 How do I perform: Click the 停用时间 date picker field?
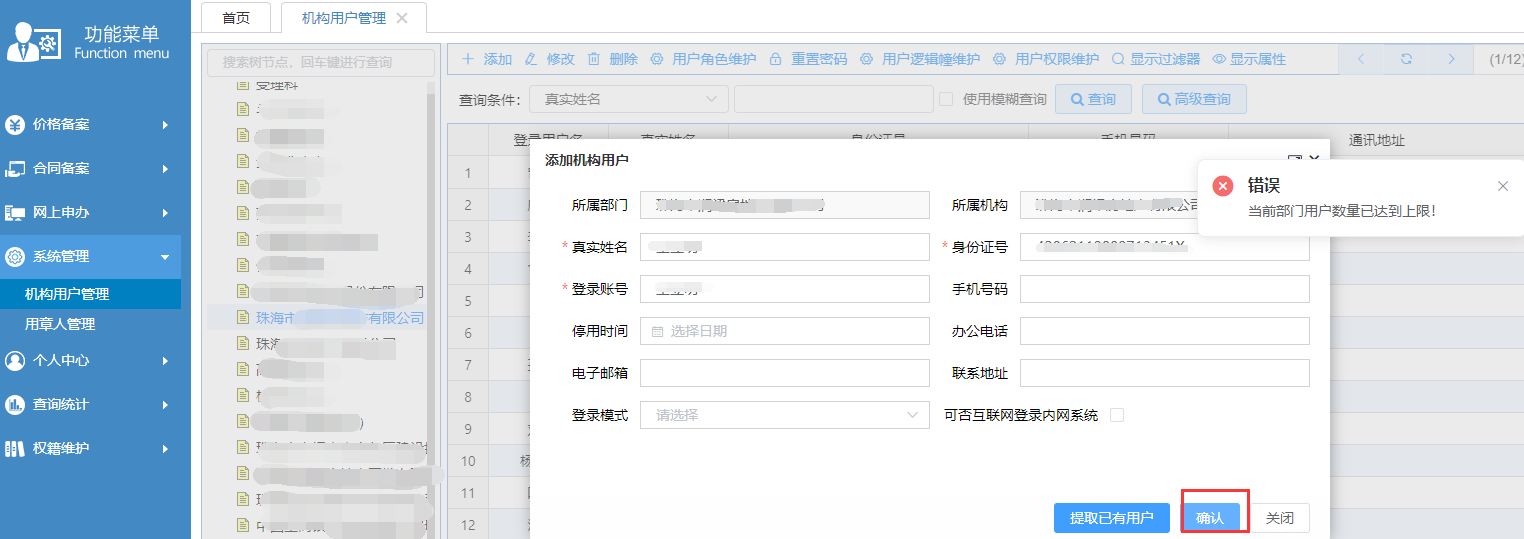click(x=784, y=331)
